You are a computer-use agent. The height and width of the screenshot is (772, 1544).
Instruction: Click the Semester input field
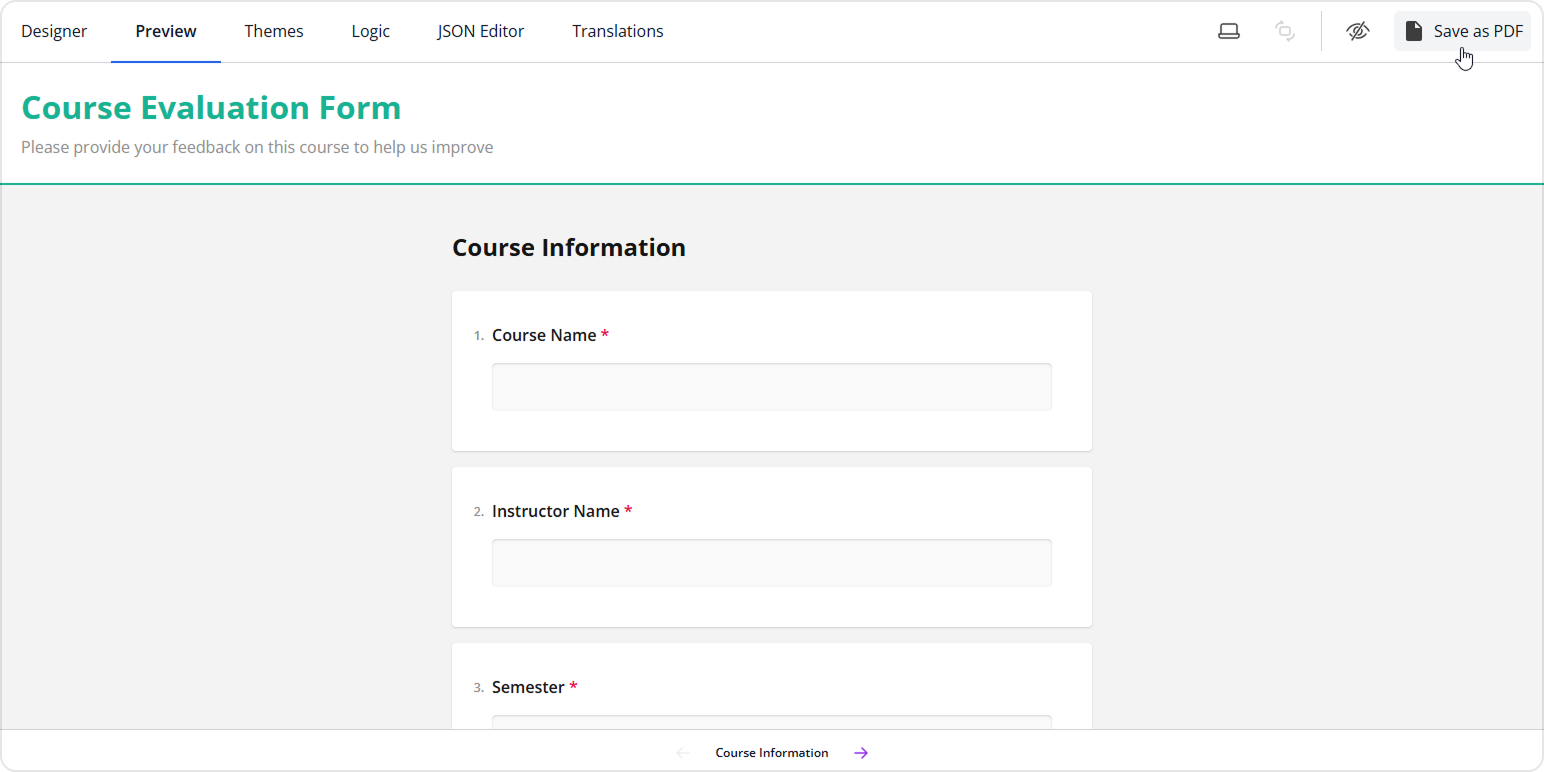point(771,722)
